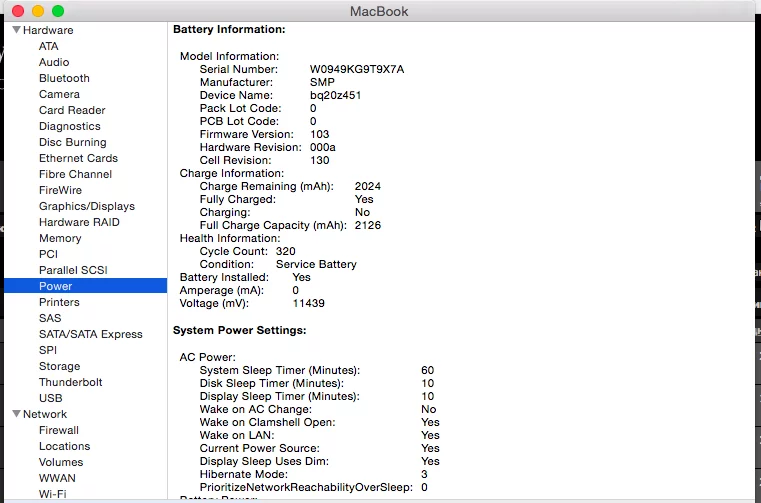The height and width of the screenshot is (503, 761).
Task: Open the Card Reader section
Action: click(x=72, y=110)
